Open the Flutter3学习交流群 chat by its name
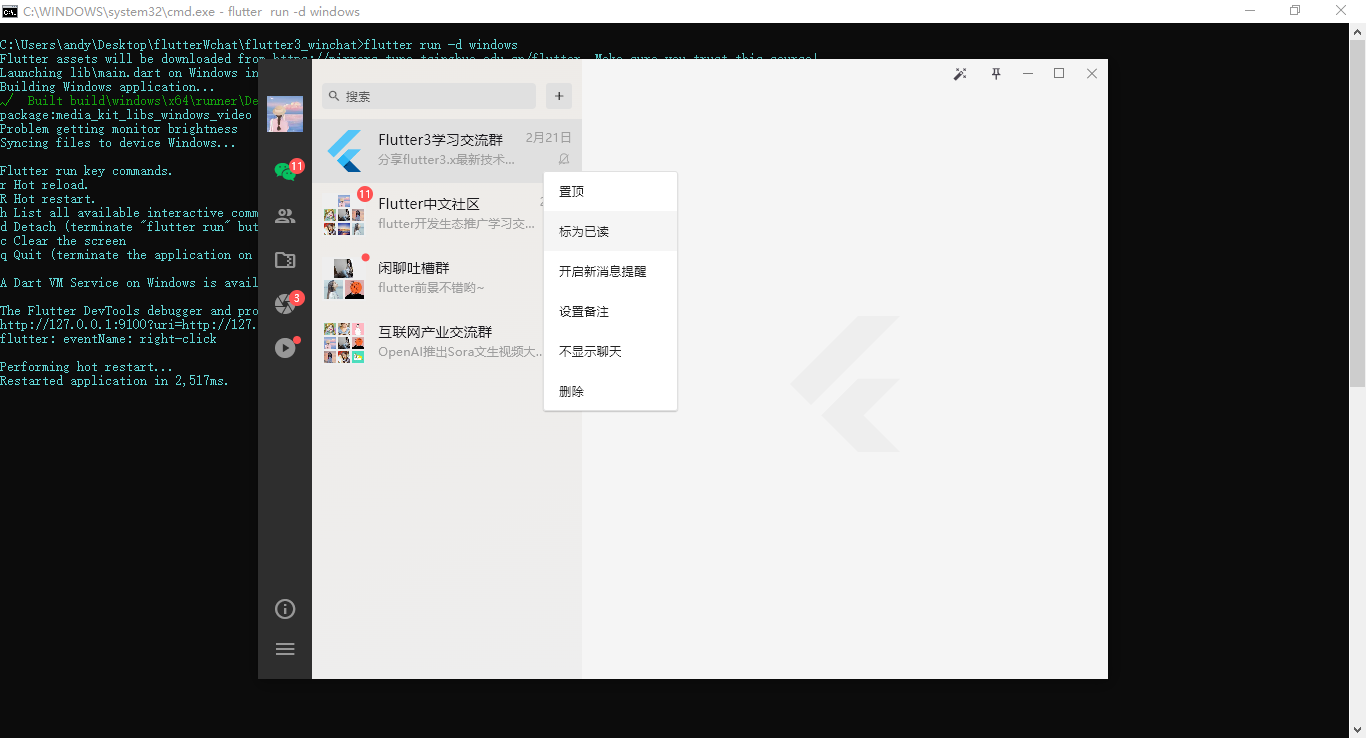The height and width of the screenshot is (738, 1366). click(440, 140)
